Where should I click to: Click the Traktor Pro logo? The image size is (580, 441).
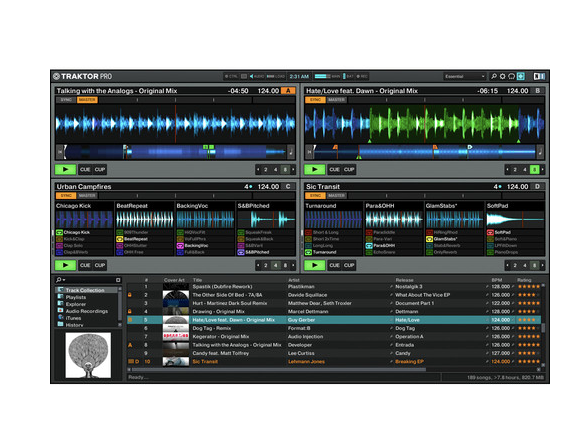point(82,76)
